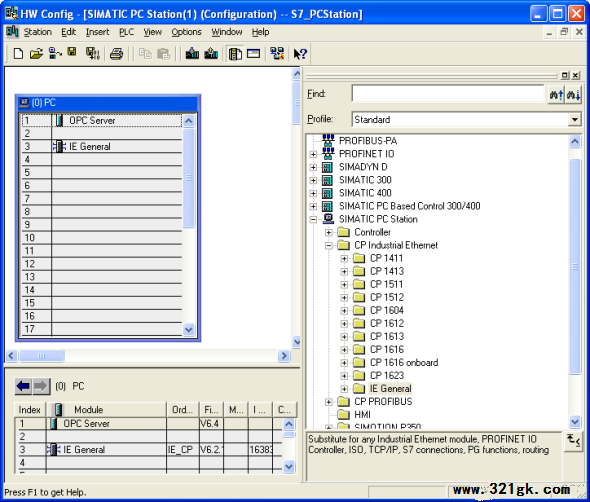This screenshot has width=590, height=502.
Task: Click the Save floppy disk icon
Action: coord(72,52)
